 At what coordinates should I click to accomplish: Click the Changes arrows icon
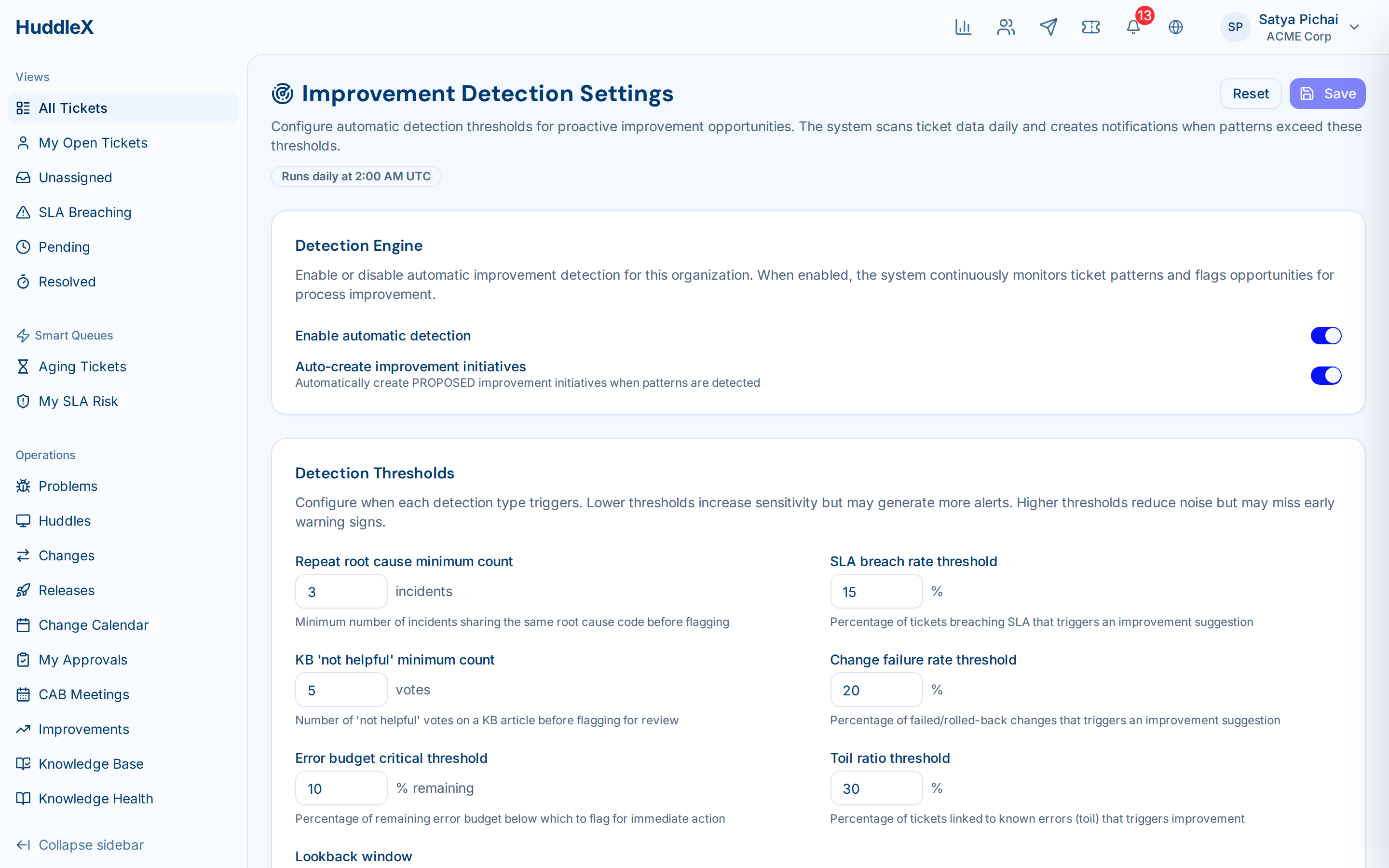click(x=23, y=556)
